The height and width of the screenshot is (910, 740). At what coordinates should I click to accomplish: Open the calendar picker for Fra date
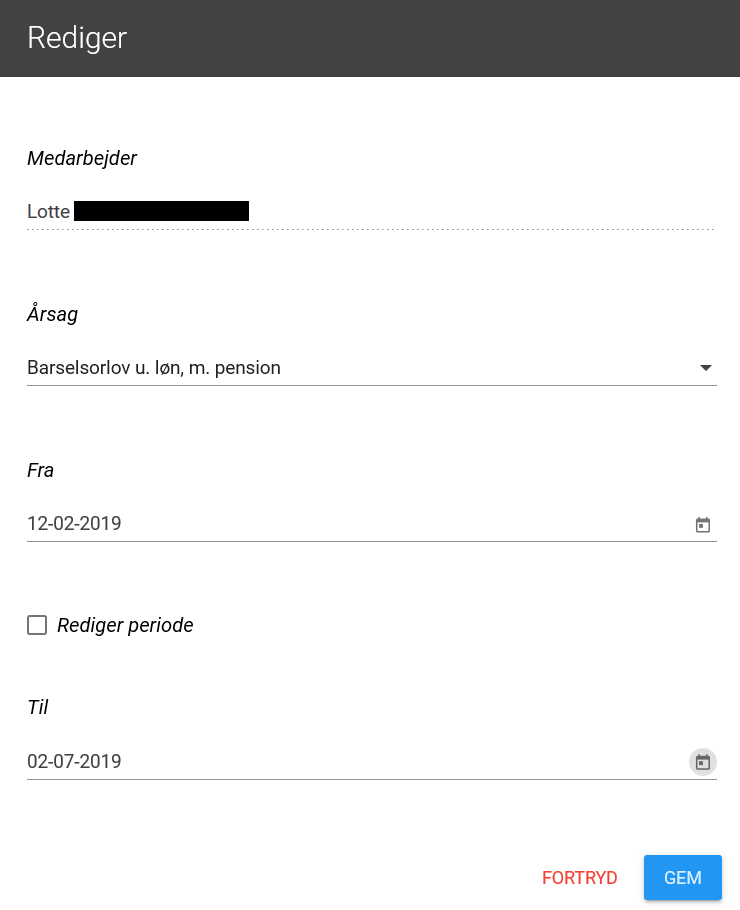702,525
